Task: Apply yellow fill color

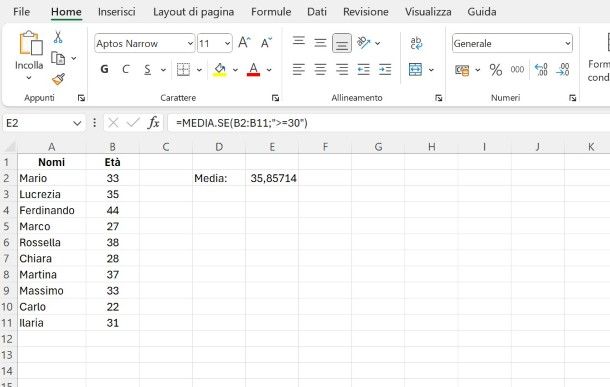Action: coord(220,70)
